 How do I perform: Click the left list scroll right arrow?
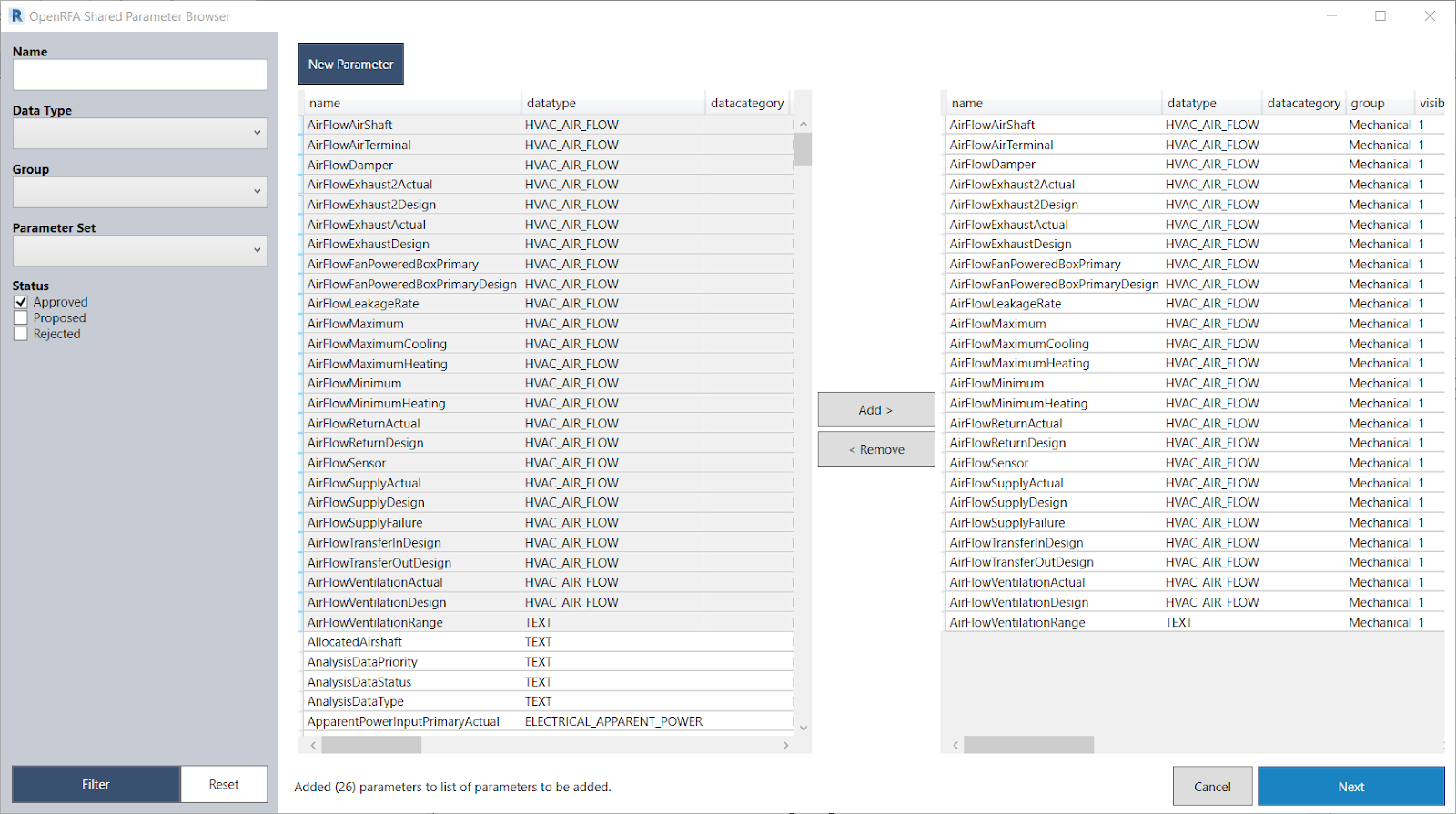pyautogui.click(x=786, y=745)
